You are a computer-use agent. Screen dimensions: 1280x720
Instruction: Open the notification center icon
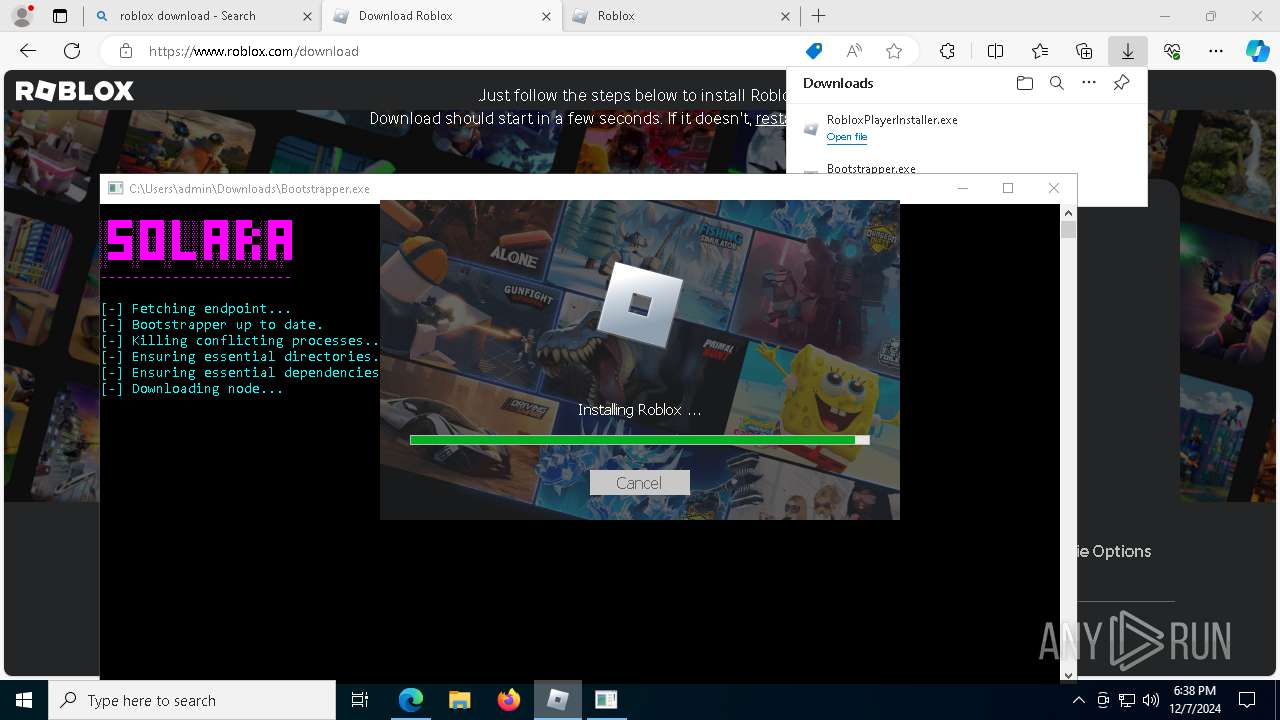pos(1247,700)
